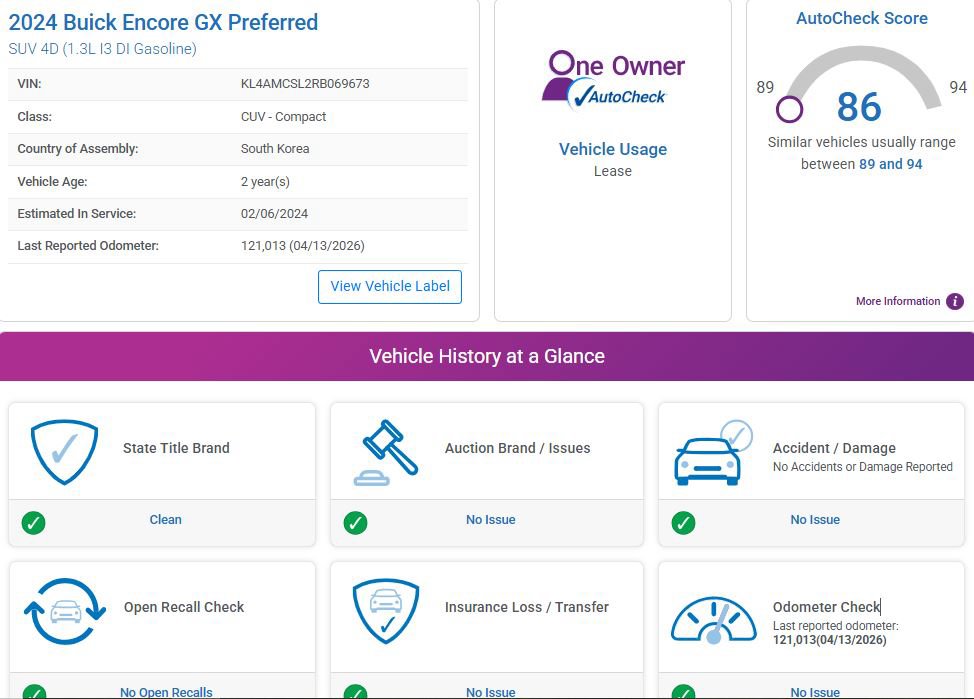
Task: Click the Vehicle Age value 2 year(s)
Action: click(265, 182)
